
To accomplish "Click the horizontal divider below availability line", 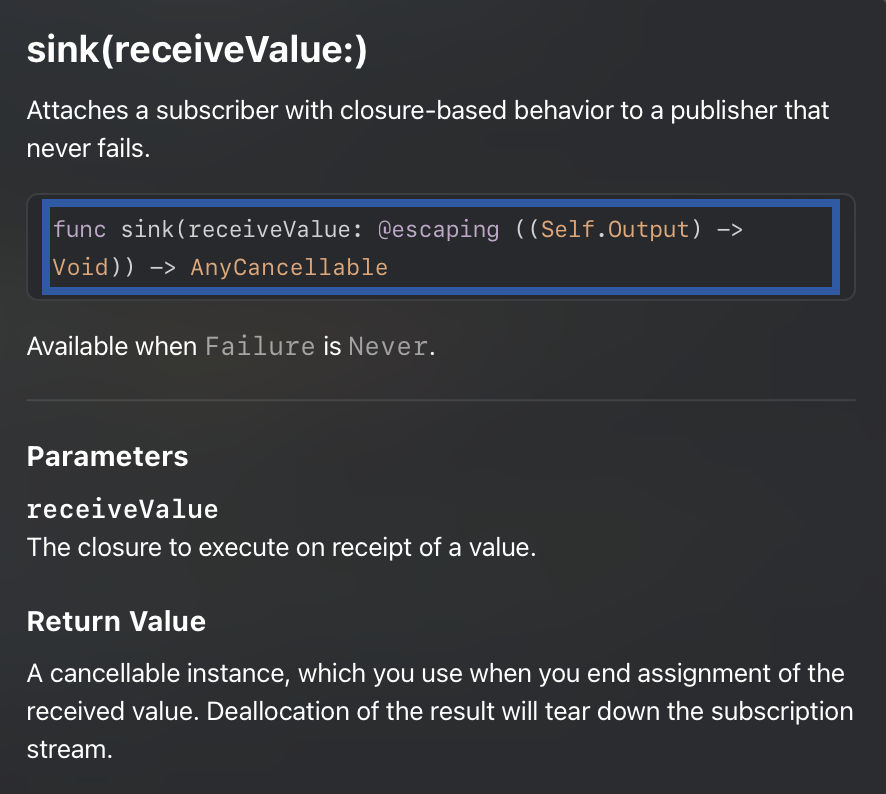I will click(441, 400).
